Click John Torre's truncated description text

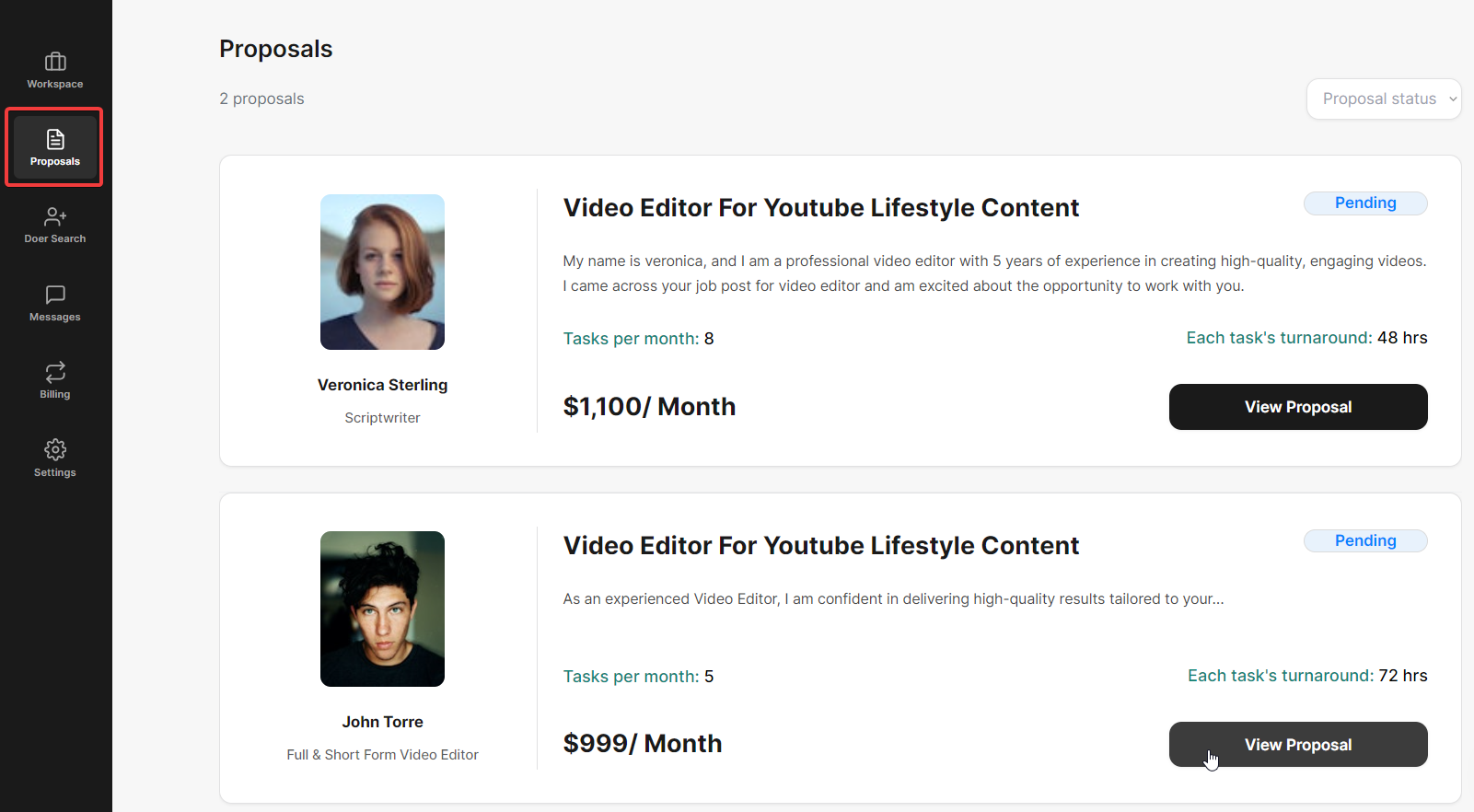click(893, 599)
